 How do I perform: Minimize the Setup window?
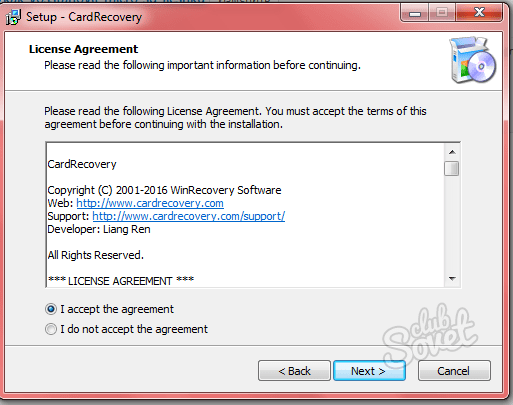click(415, 14)
